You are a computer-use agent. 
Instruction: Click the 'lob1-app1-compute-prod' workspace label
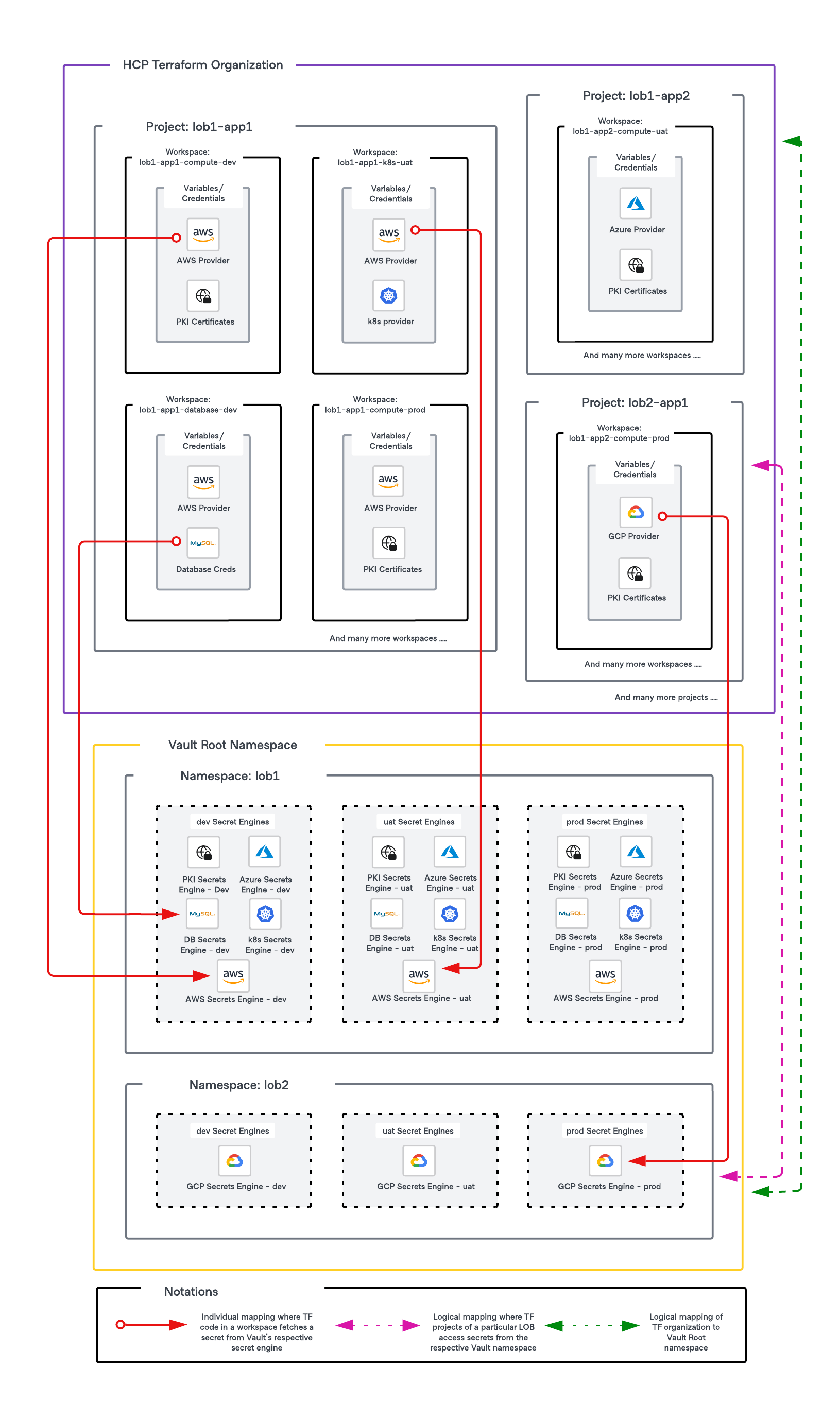[x=375, y=410]
